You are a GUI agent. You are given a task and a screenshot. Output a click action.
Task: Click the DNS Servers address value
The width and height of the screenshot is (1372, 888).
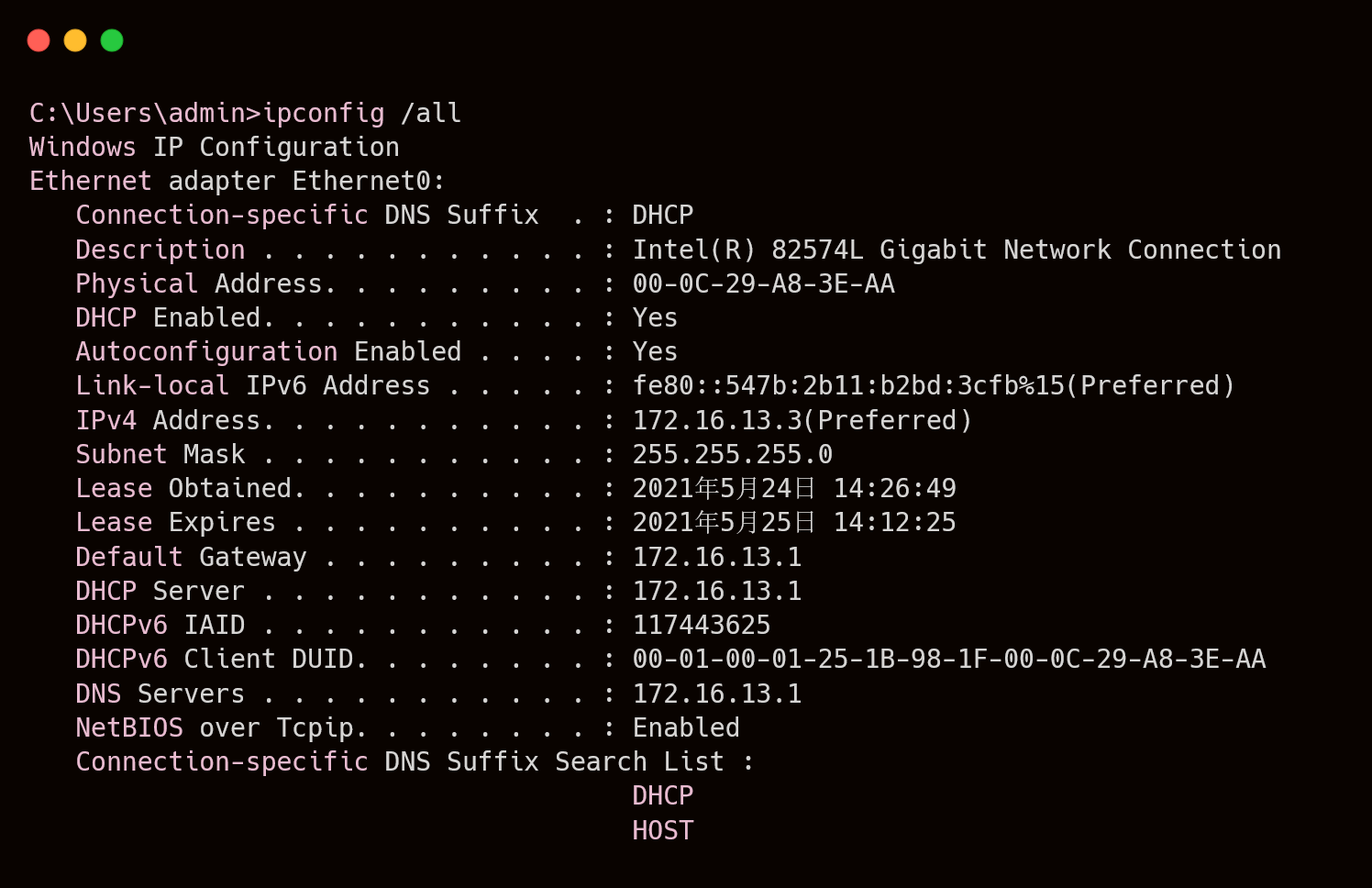tap(717, 694)
